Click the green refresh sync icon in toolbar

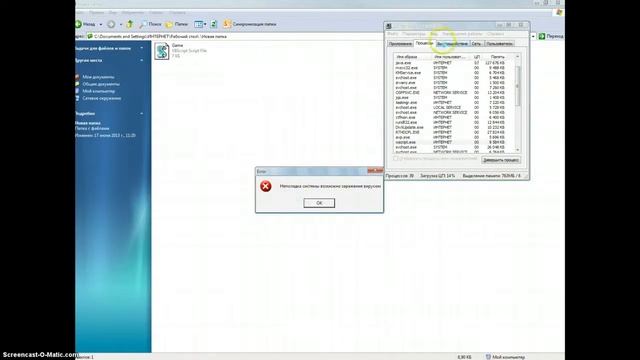[214, 24]
